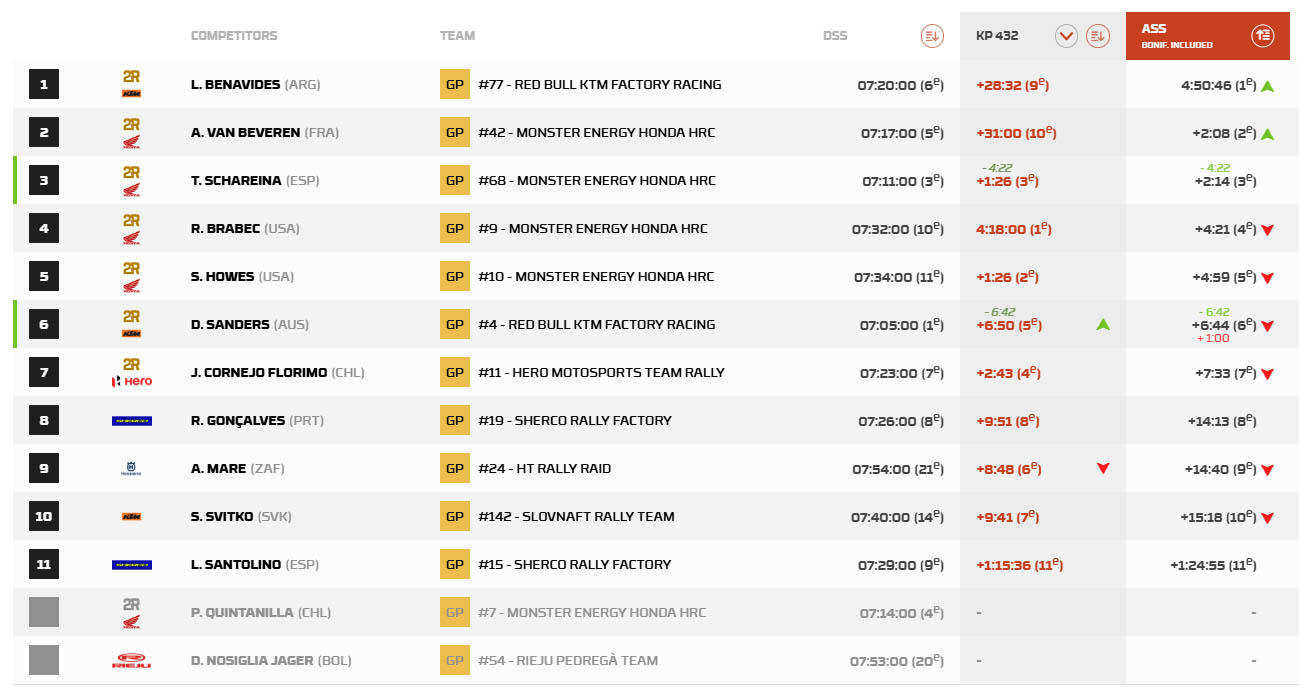Click position badge 6 for D. Sanders
Image resolution: width=1299 pixels, height=694 pixels.
coord(44,325)
